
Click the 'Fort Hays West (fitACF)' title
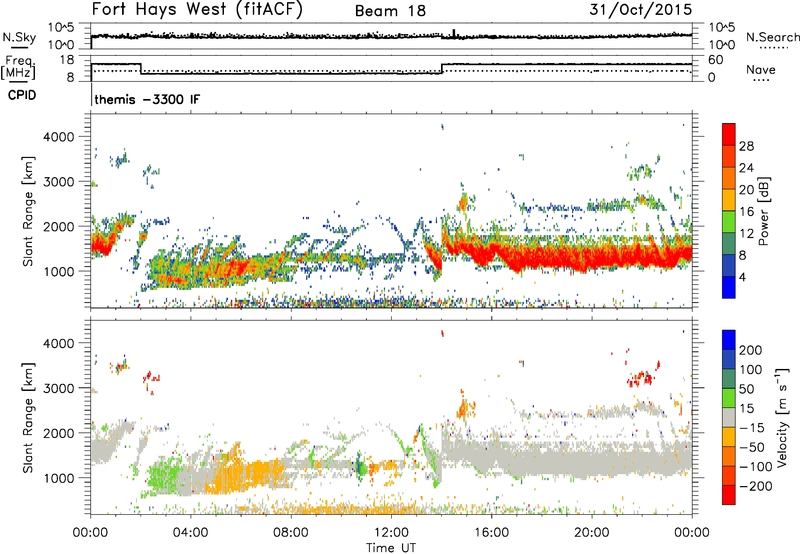pos(197,9)
